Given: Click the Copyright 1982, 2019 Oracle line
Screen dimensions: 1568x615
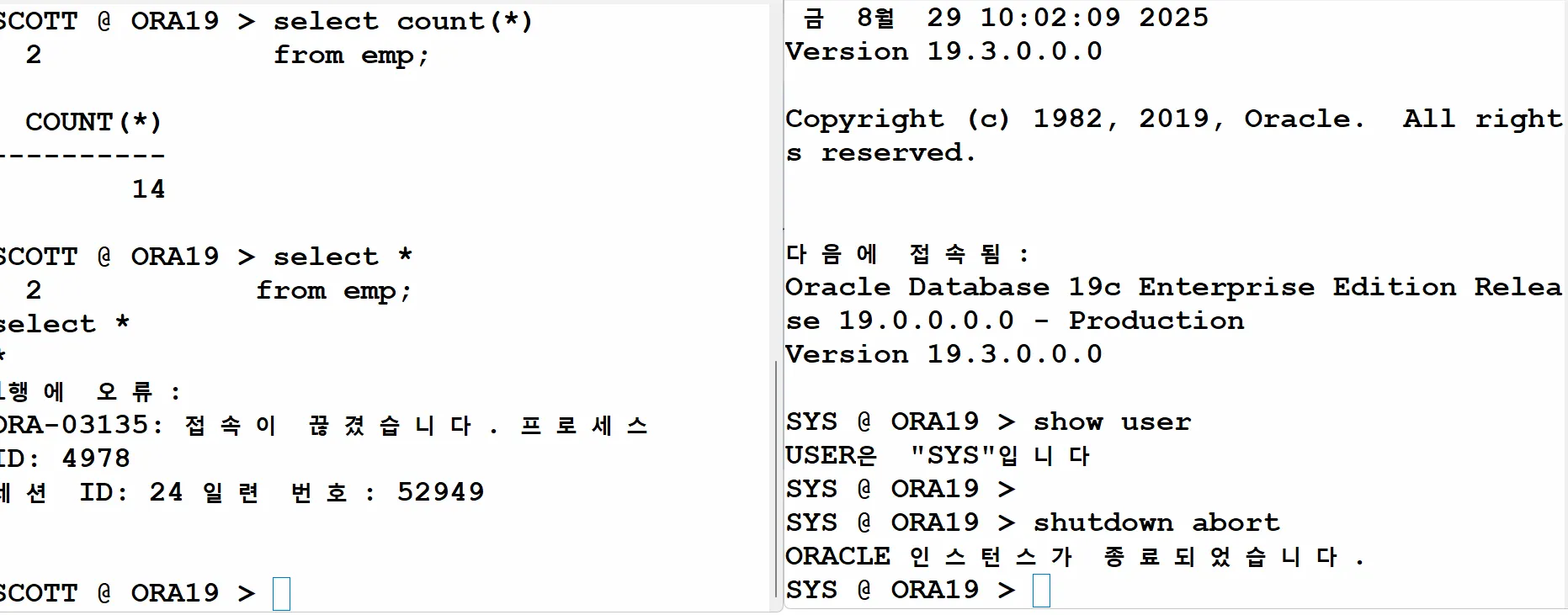Looking at the screenshot, I should [x=1174, y=119].
